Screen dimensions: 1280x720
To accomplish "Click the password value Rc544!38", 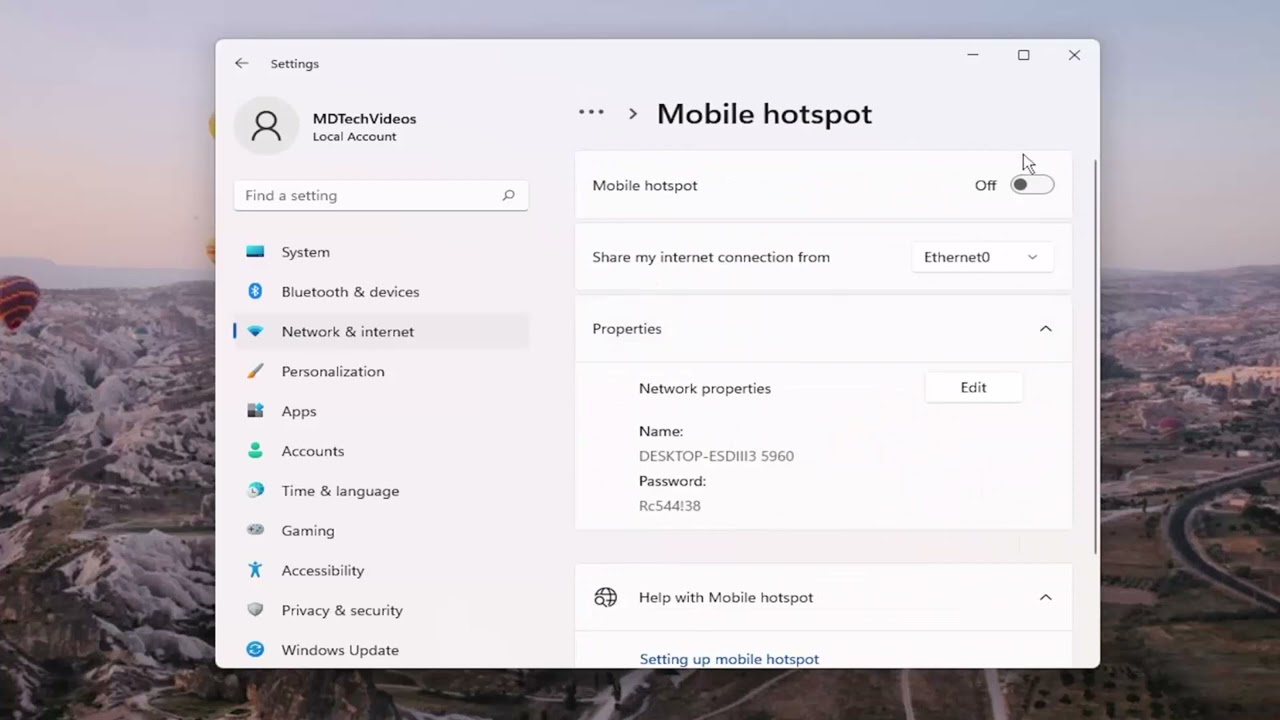I will coord(670,506).
